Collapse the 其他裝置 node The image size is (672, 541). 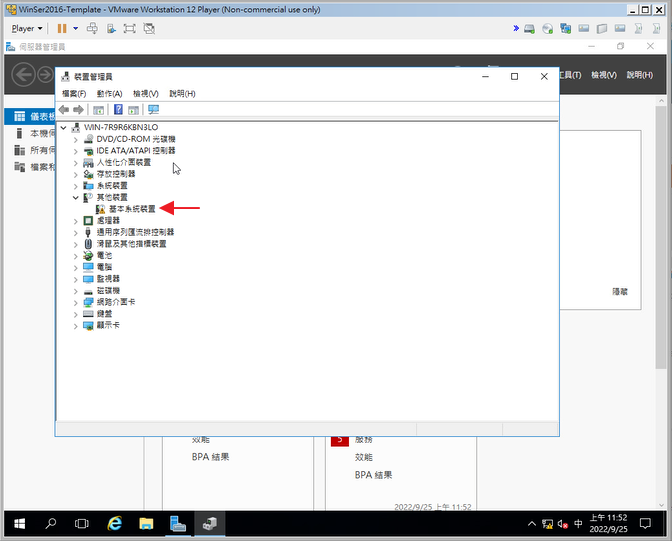point(75,197)
